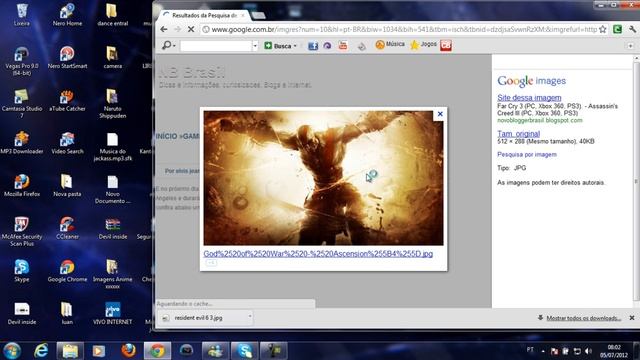Image resolution: width=640 pixels, height=360 pixels.
Task: Open the camera folder on desktop
Action: click(x=113, y=58)
